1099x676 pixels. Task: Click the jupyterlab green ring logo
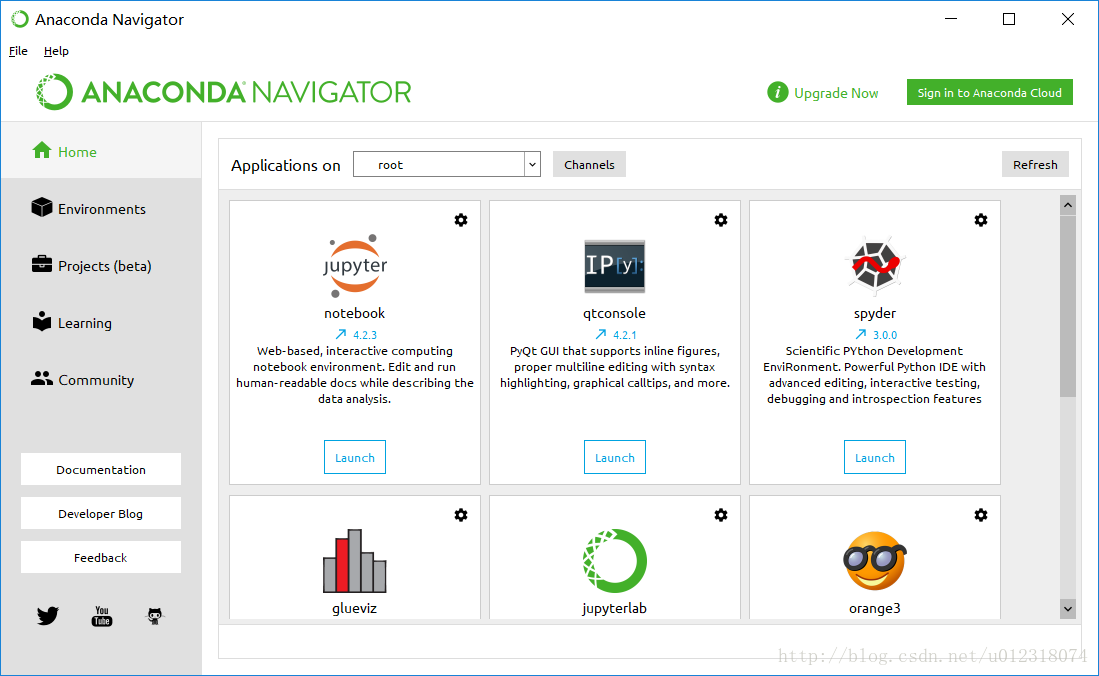(615, 561)
